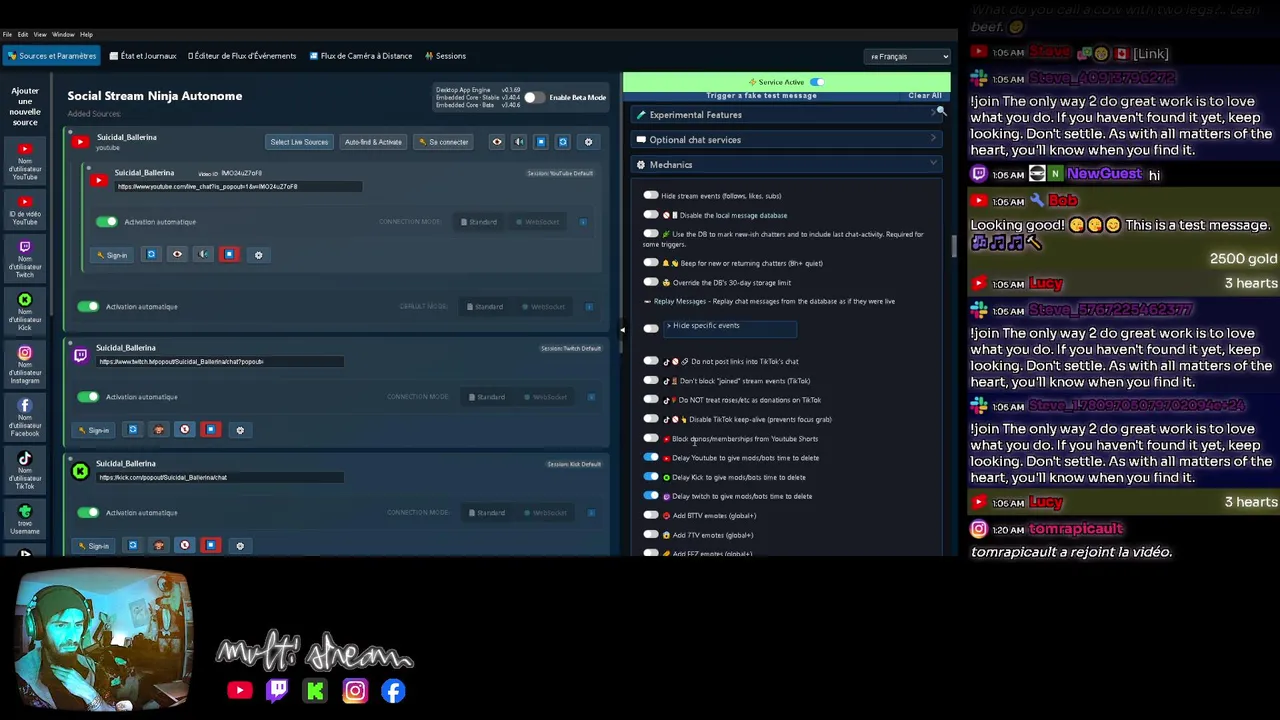
Task: Click mute icon in YouTube source action row
Action: (x=203, y=255)
